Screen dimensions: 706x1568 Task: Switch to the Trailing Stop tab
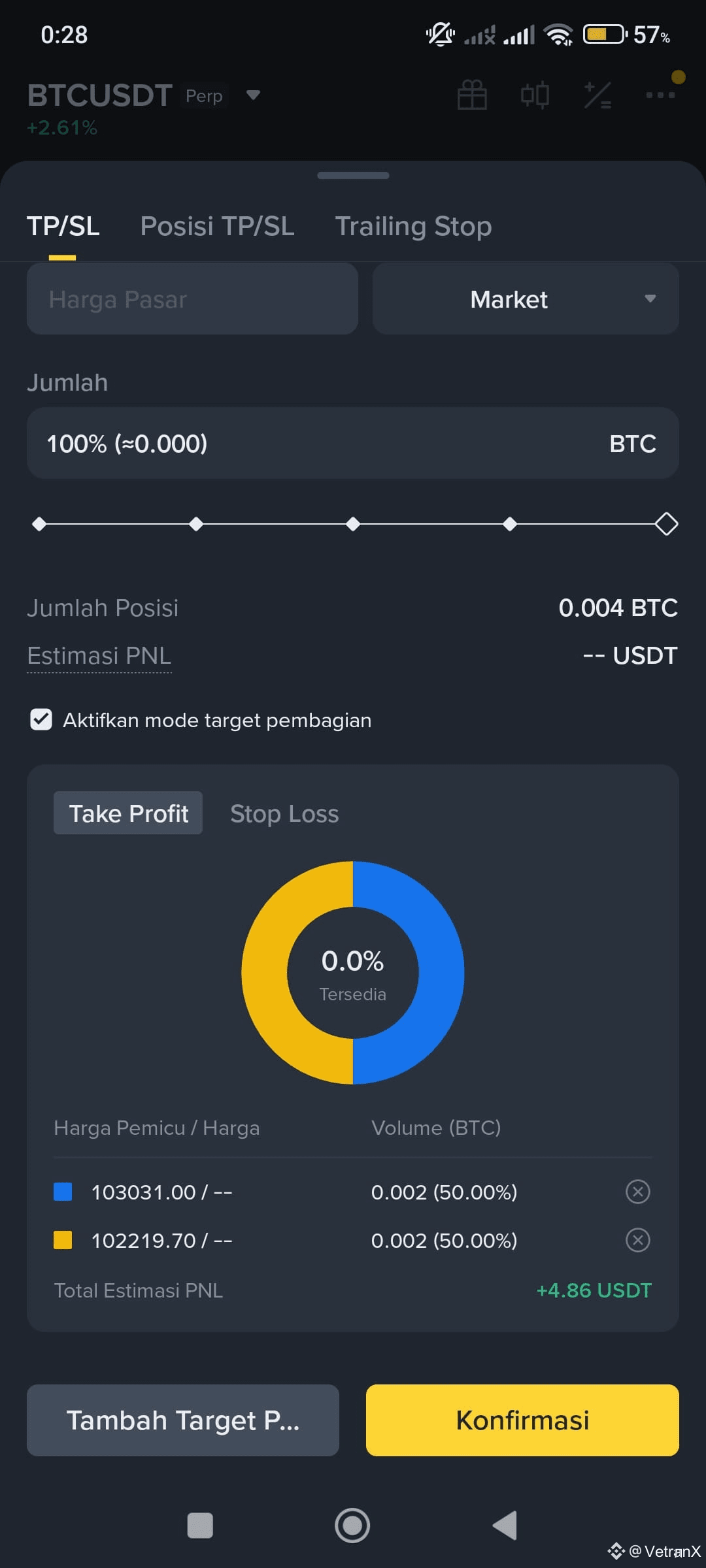point(413,226)
